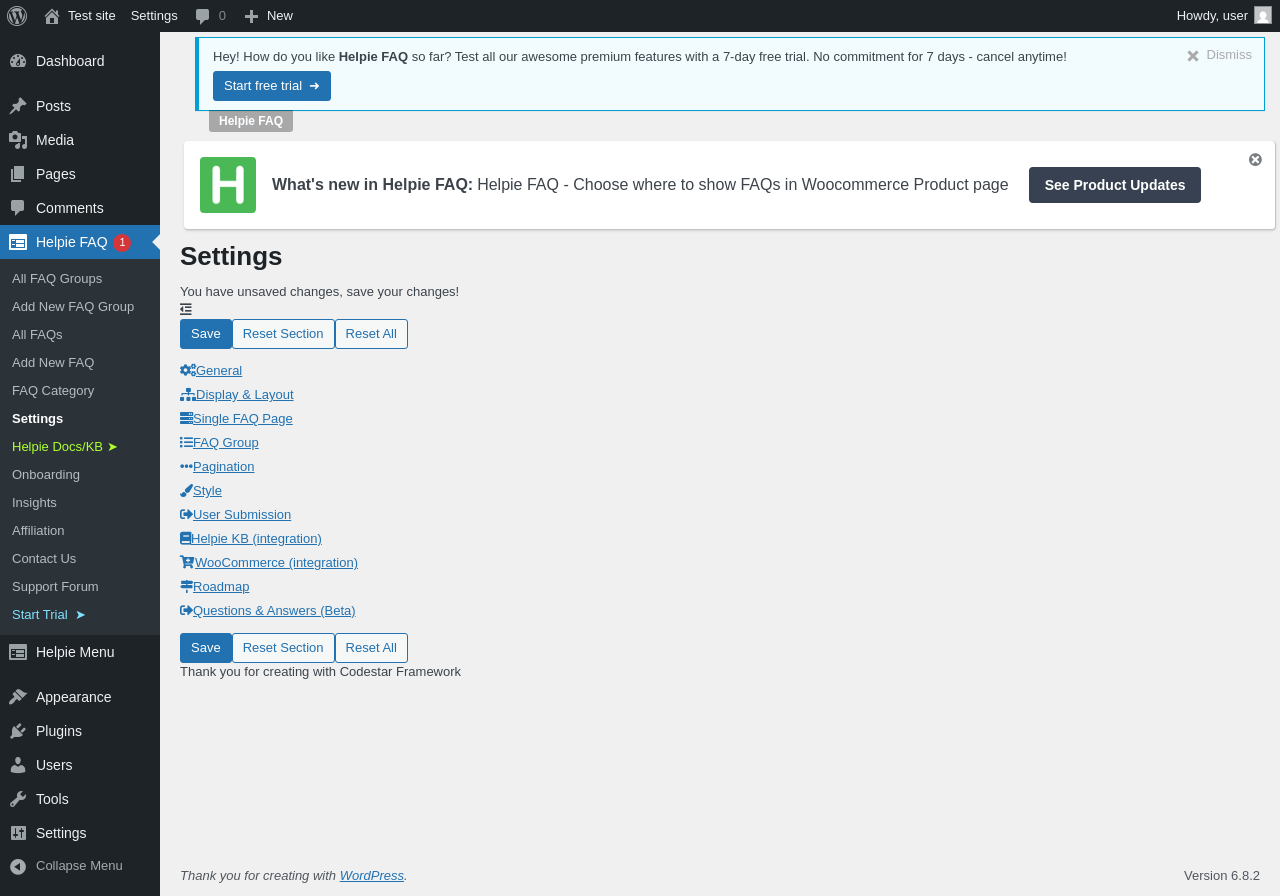Click the Helpie FAQ sidebar icon

coord(18,242)
